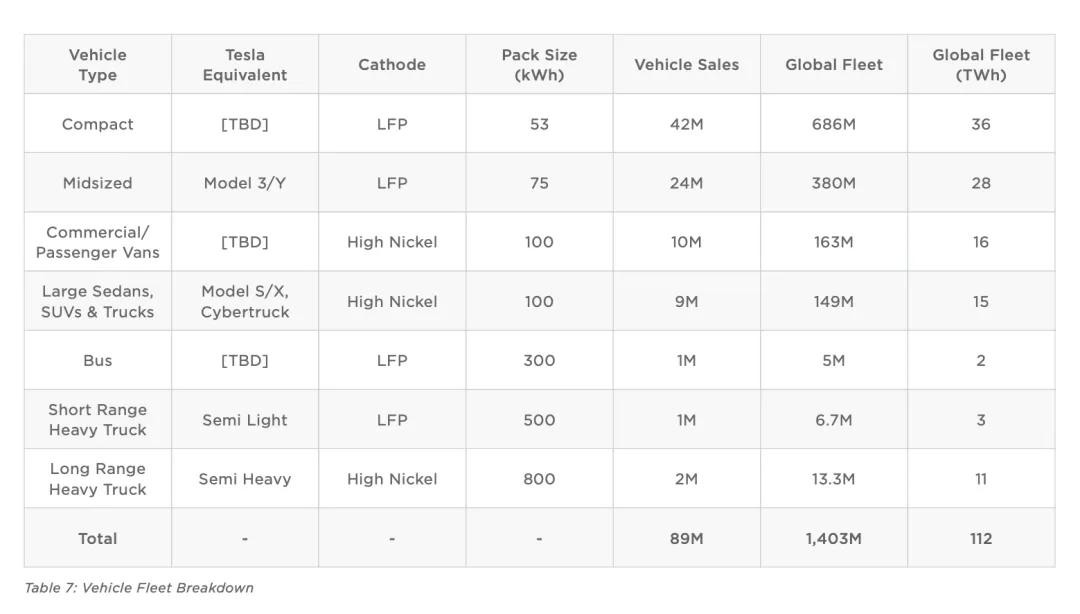This screenshot has width=1080, height=614.
Task: Select the Tesla Equivalent header cell
Action: (x=245, y=65)
